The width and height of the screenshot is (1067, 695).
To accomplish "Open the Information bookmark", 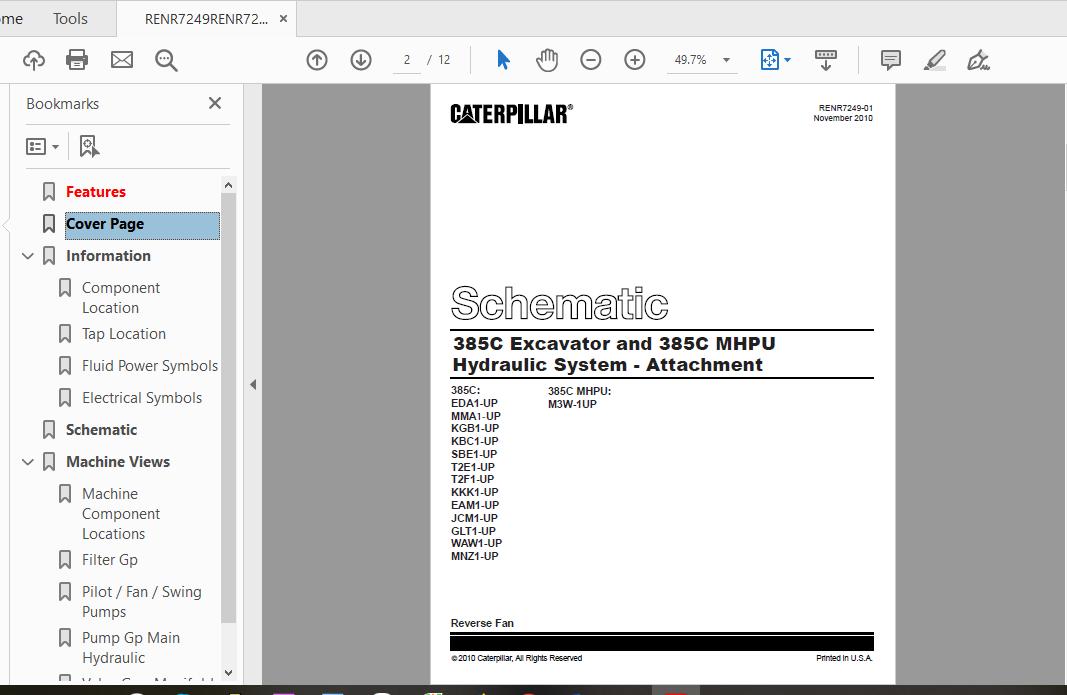I will (108, 256).
